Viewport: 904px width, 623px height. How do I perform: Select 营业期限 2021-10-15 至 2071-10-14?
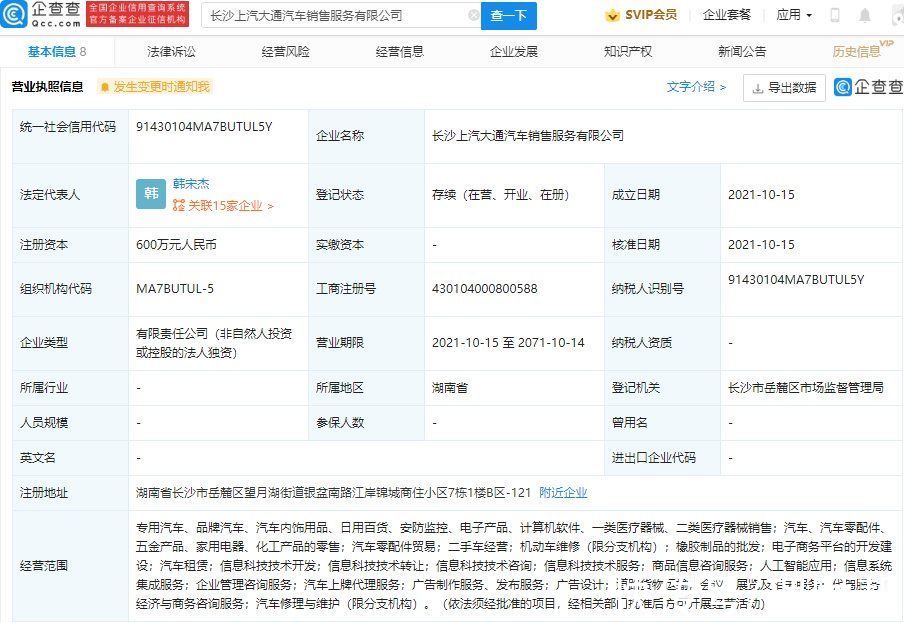pyautogui.click(x=508, y=343)
